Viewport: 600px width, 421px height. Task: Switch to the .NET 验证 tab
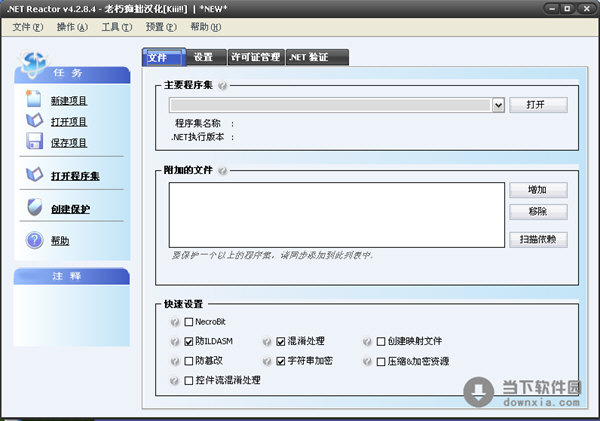coord(317,57)
